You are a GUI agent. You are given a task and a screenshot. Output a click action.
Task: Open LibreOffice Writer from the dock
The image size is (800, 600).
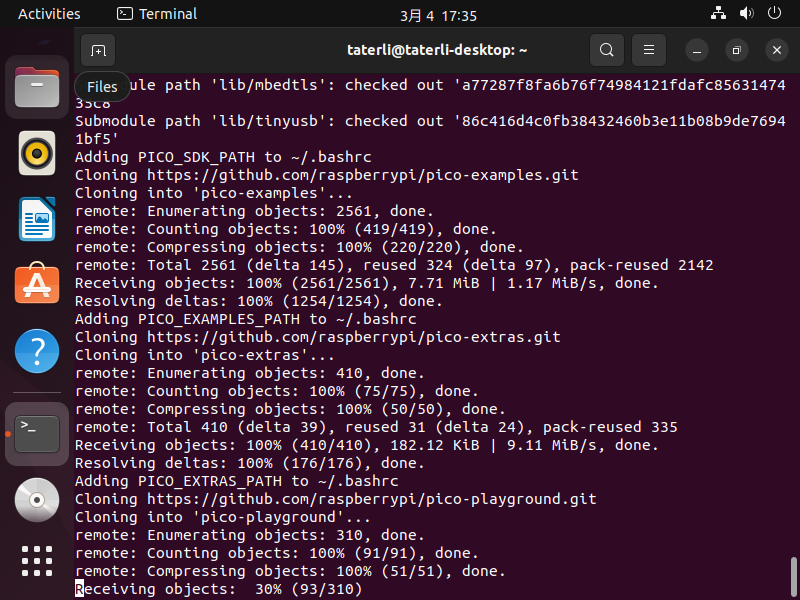click(x=37, y=219)
